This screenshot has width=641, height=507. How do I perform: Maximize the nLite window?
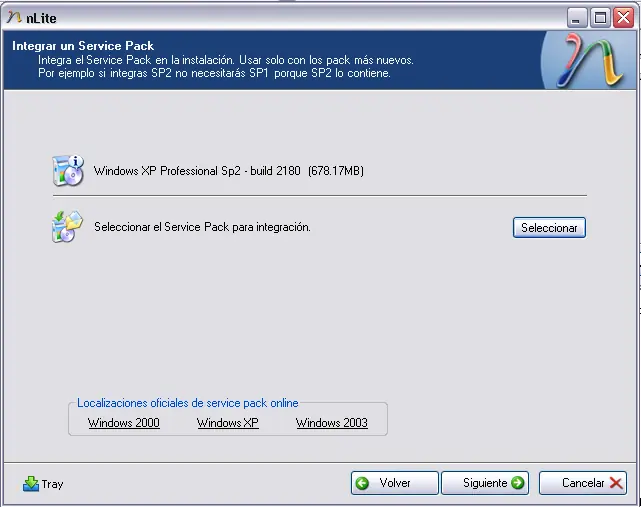(x=600, y=18)
